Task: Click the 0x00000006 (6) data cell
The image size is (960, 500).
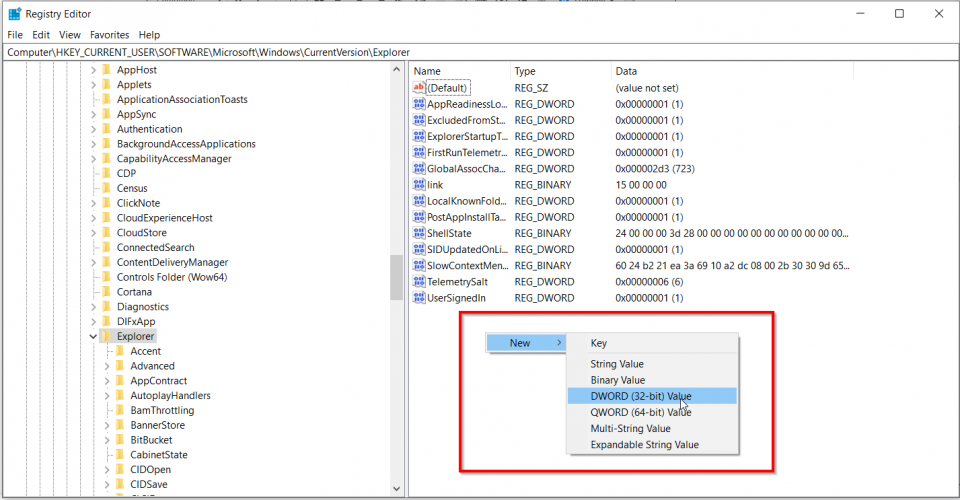Action: pyautogui.click(x=649, y=282)
